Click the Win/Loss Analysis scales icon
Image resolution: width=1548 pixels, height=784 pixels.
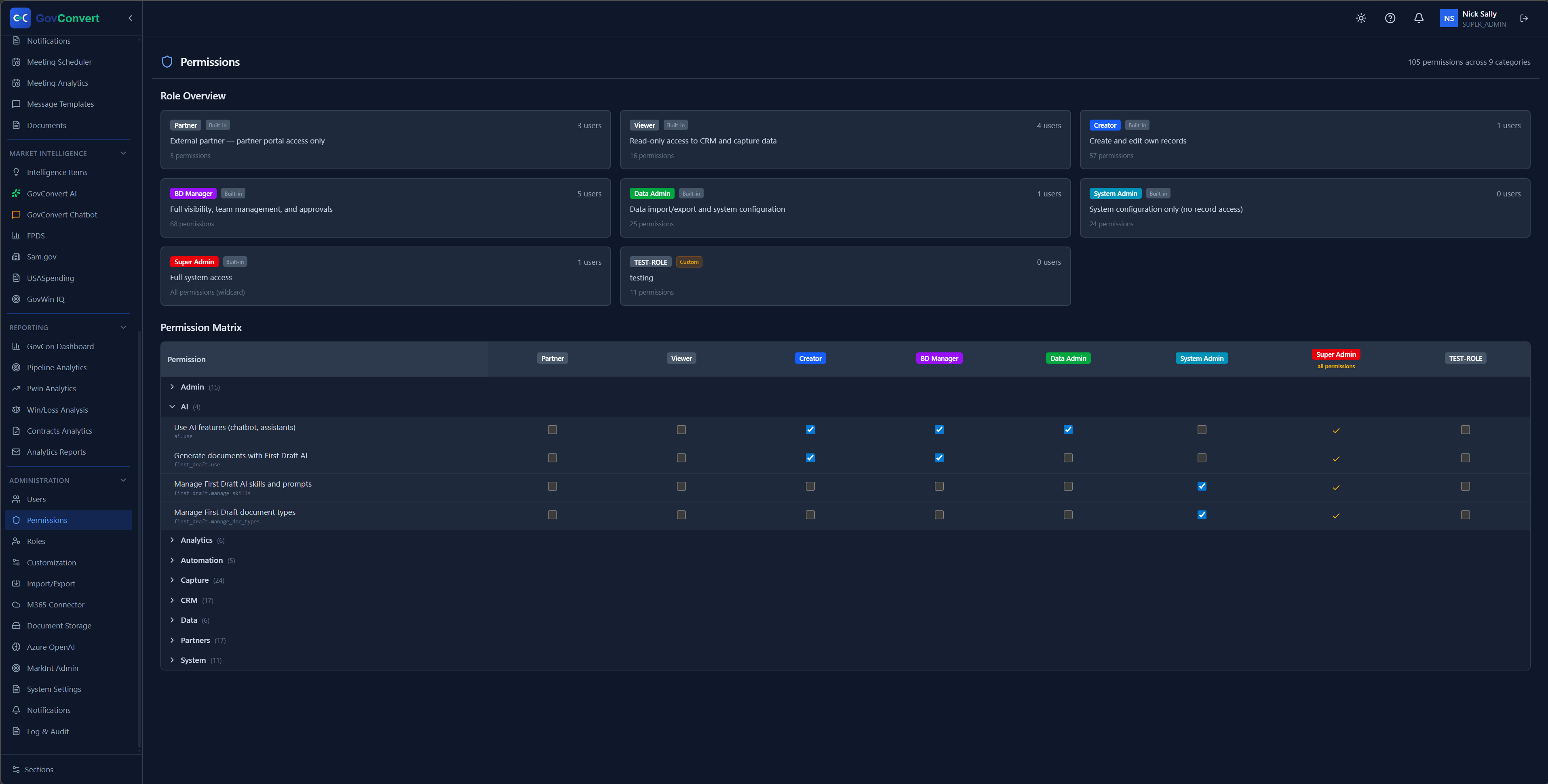coord(16,410)
